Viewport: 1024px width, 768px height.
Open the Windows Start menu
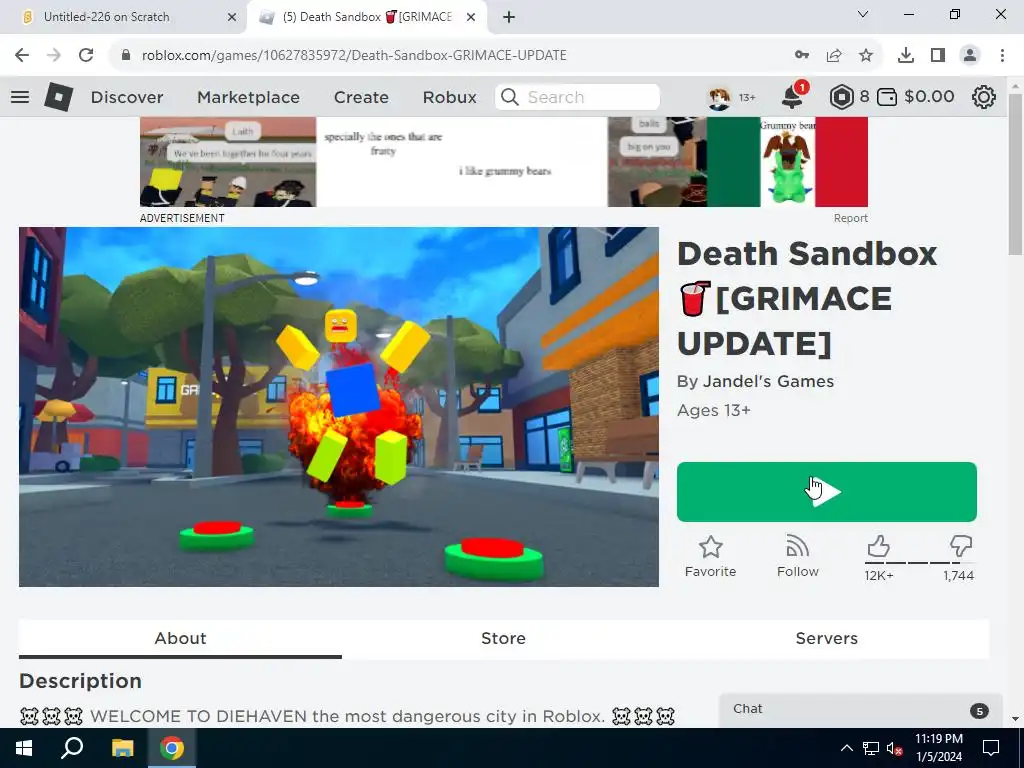point(24,748)
